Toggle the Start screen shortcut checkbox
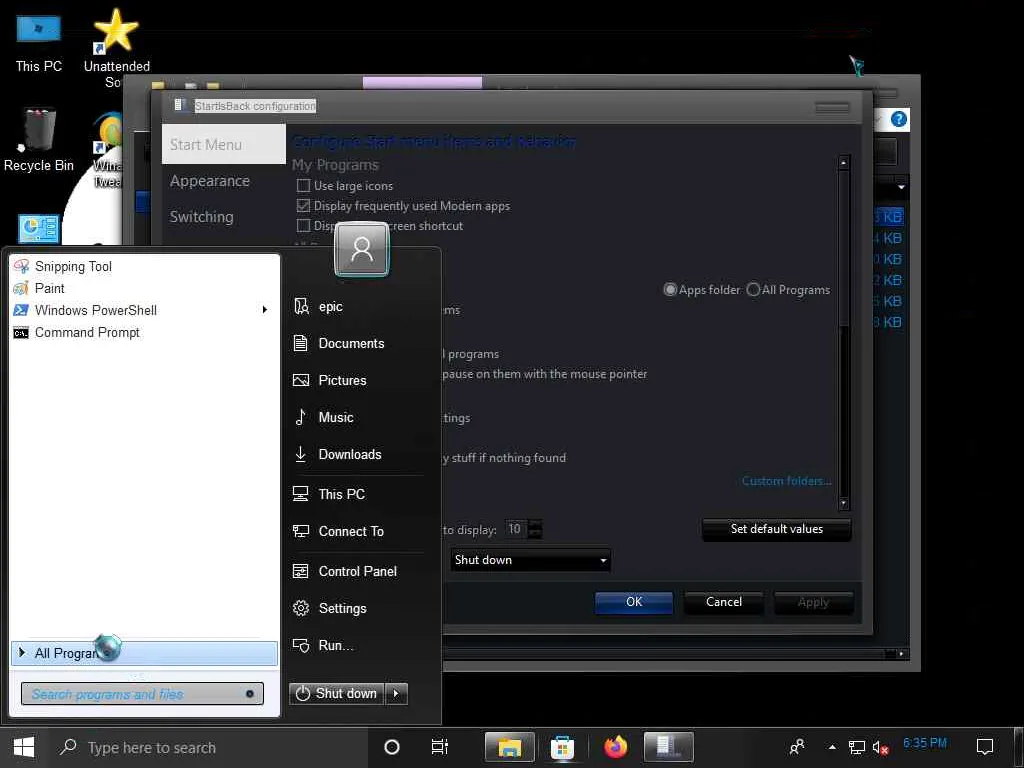The width and height of the screenshot is (1024, 768). pos(303,226)
